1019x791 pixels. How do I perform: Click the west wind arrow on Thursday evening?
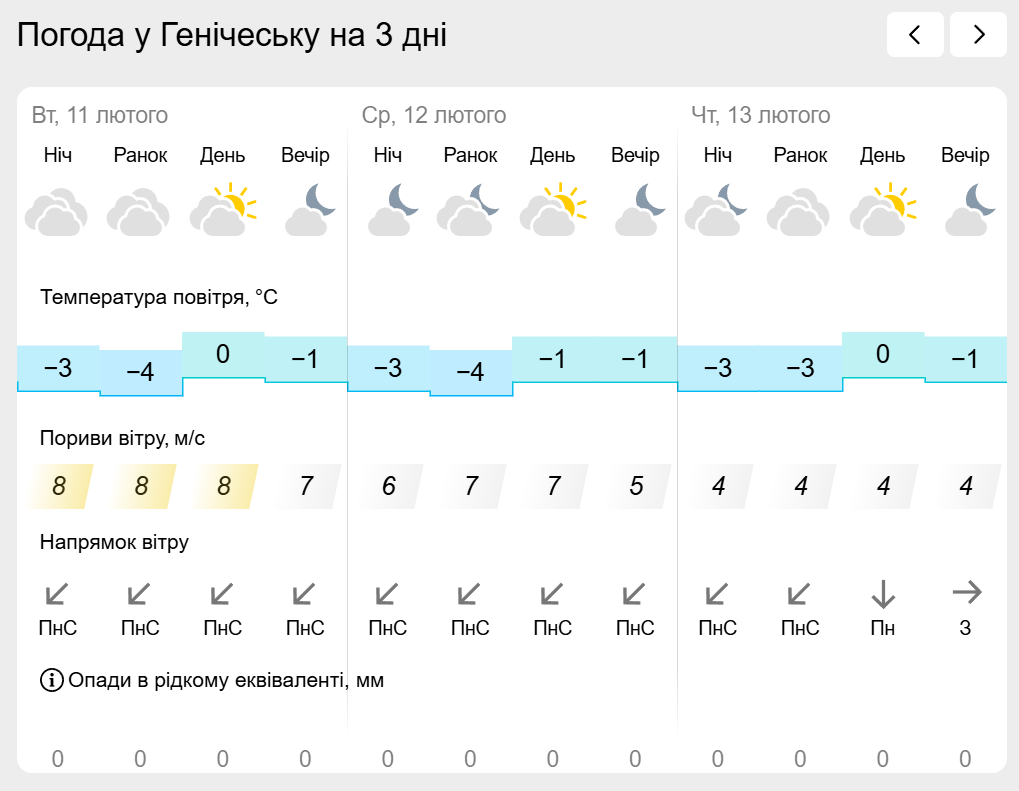(x=966, y=592)
